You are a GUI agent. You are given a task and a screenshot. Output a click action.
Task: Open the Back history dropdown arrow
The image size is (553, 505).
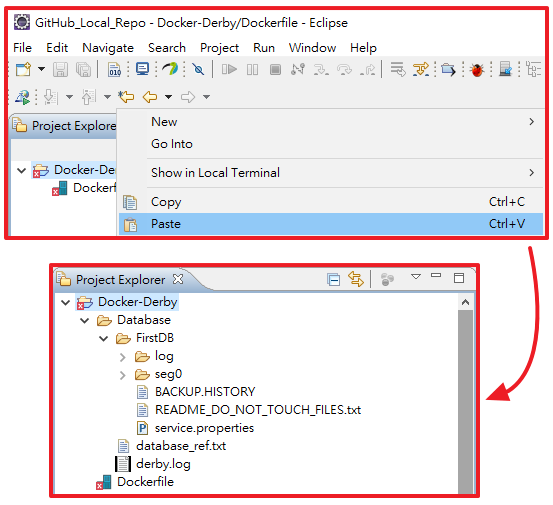[169, 97]
